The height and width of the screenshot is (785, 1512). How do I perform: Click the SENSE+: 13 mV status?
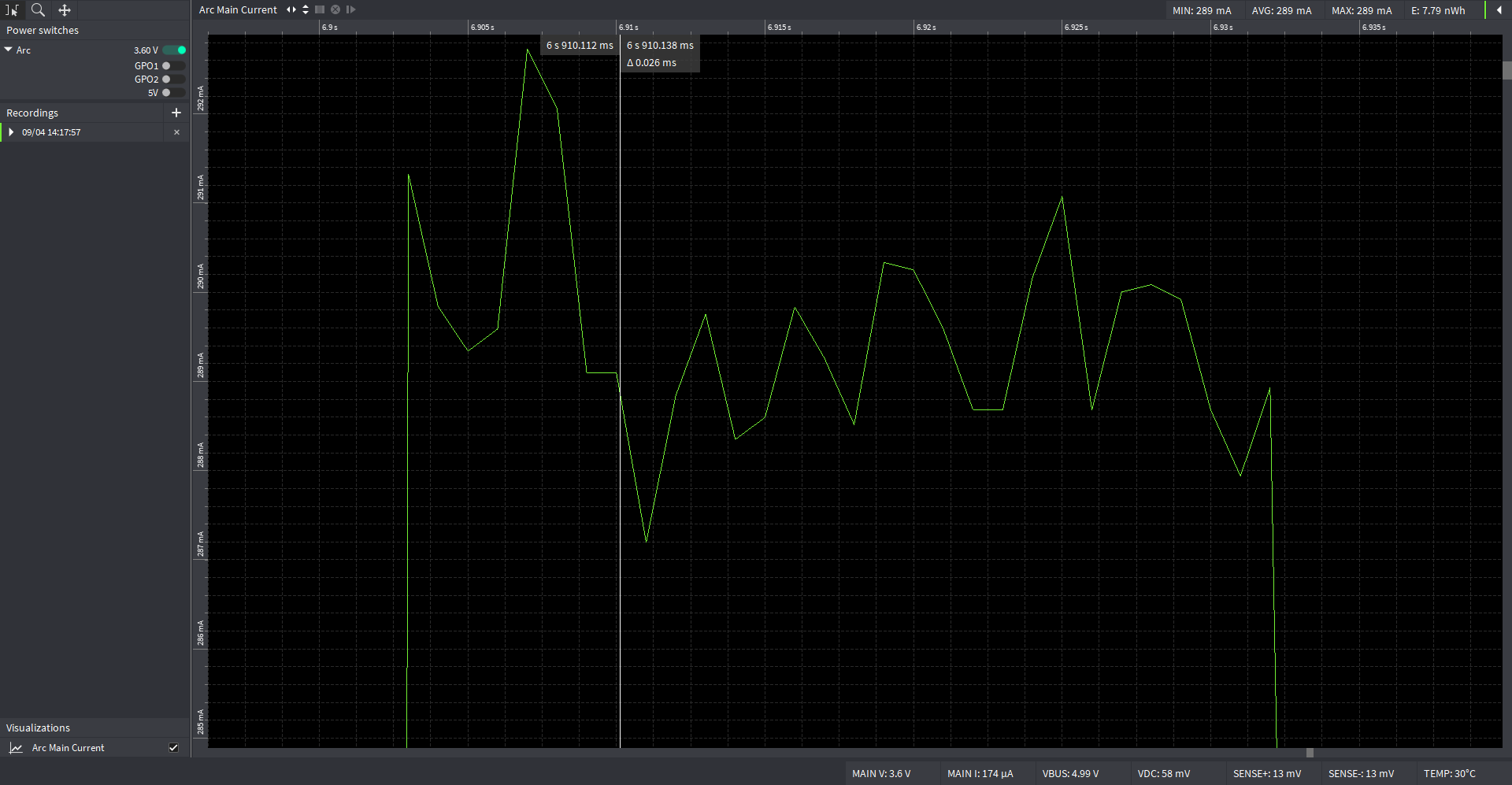click(x=1267, y=774)
